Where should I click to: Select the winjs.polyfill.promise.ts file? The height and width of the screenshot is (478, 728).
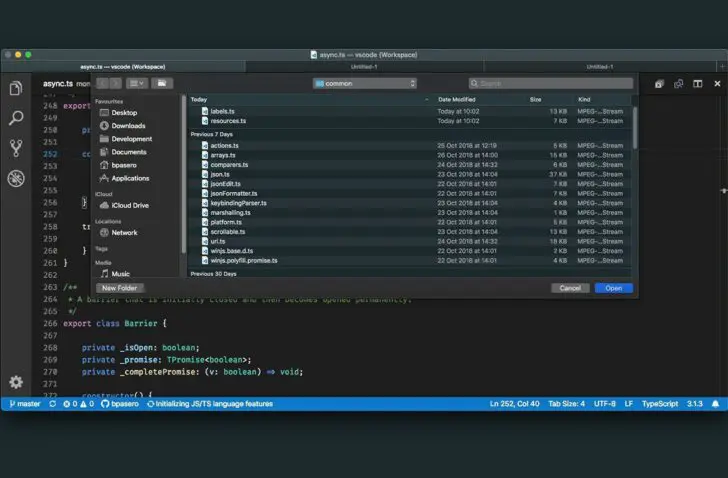tap(410, 261)
